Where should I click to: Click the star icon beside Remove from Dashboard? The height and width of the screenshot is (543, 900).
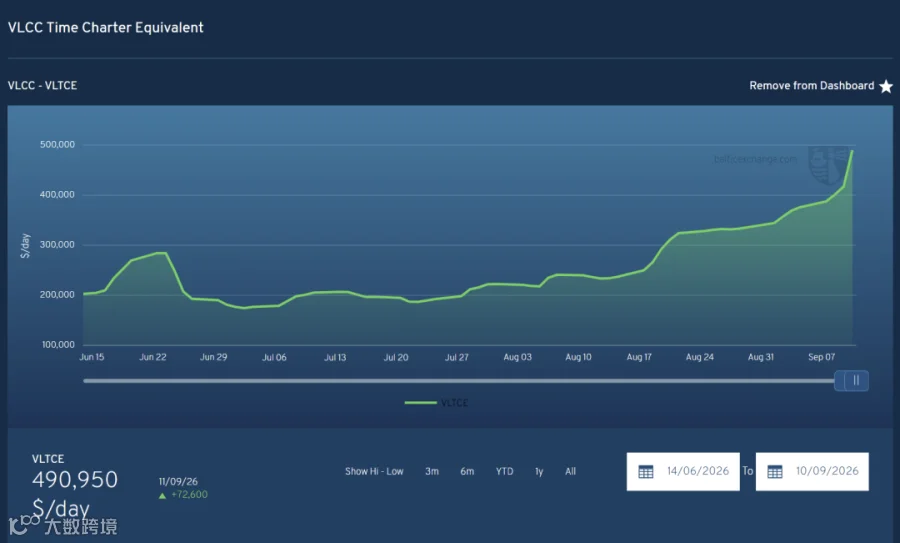click(x=886, y=86)
